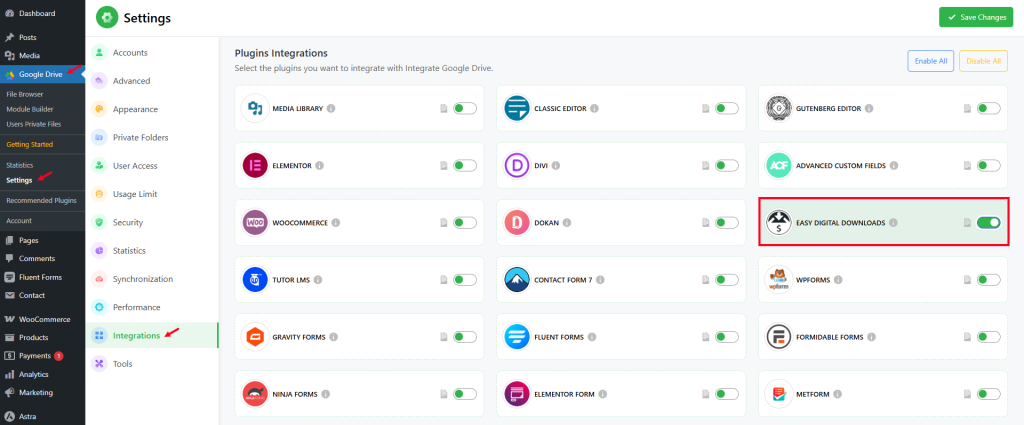Click the Elementor Form icon

517,394
